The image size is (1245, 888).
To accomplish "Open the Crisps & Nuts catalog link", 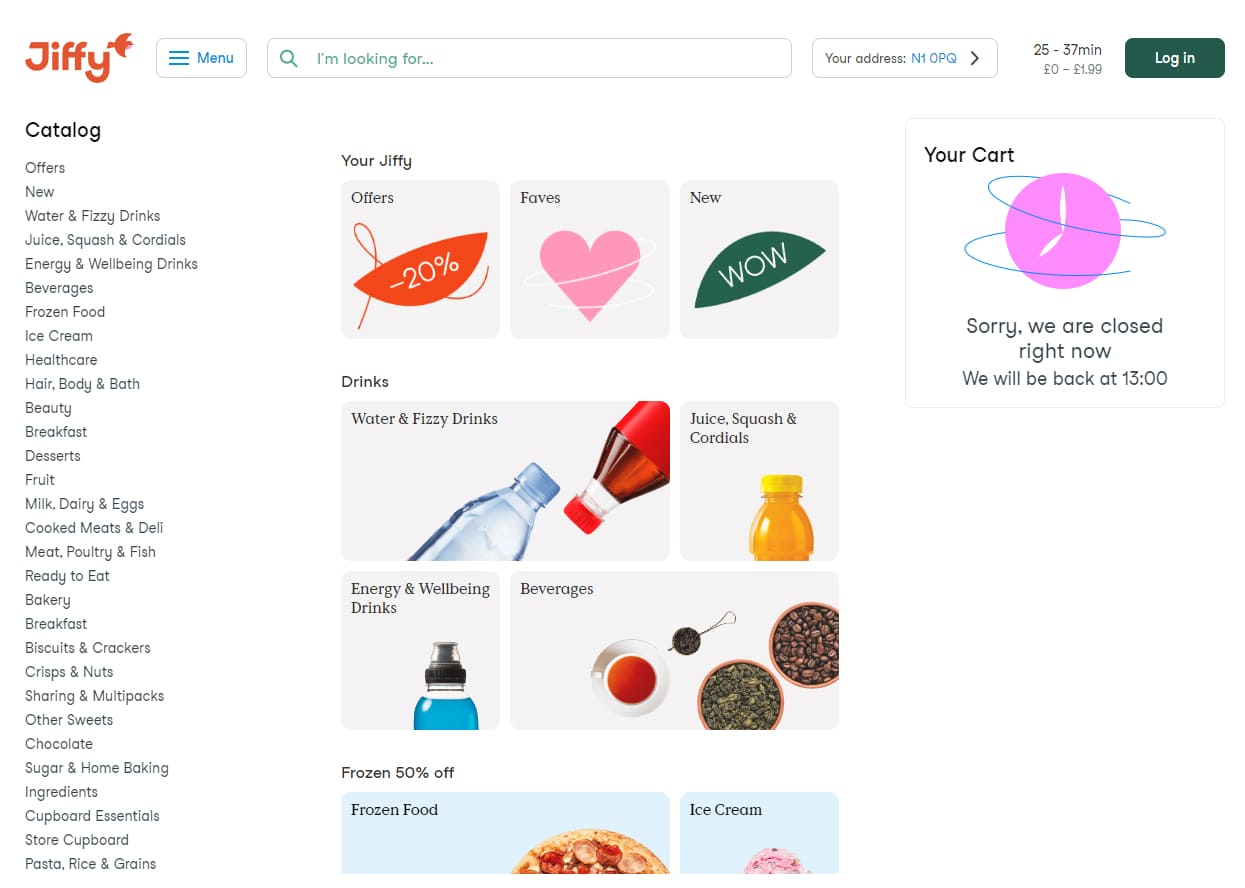I will pos(69,672).
